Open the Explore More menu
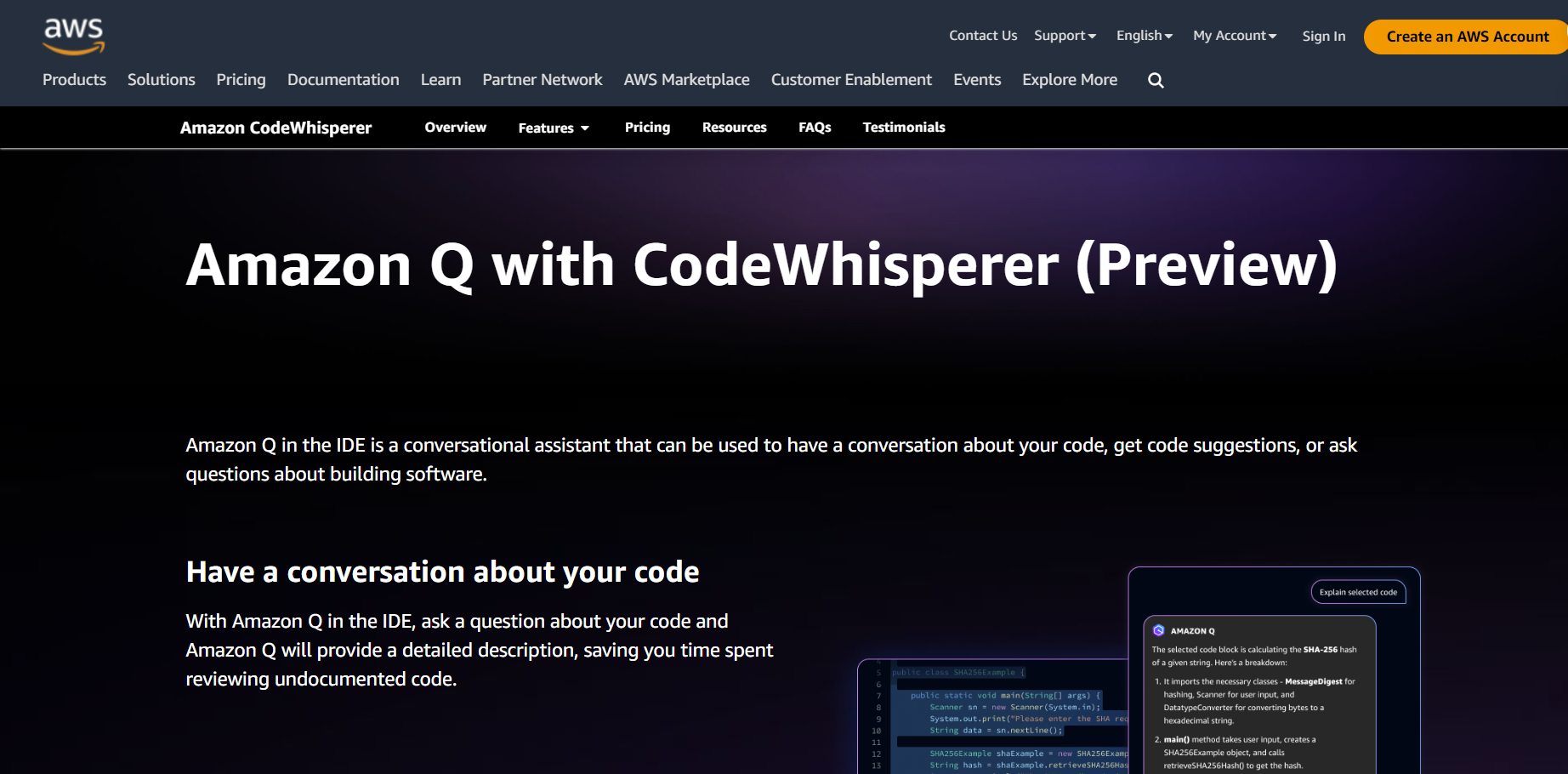This screenshot has height=774, width=1568. click(1070, 80)
